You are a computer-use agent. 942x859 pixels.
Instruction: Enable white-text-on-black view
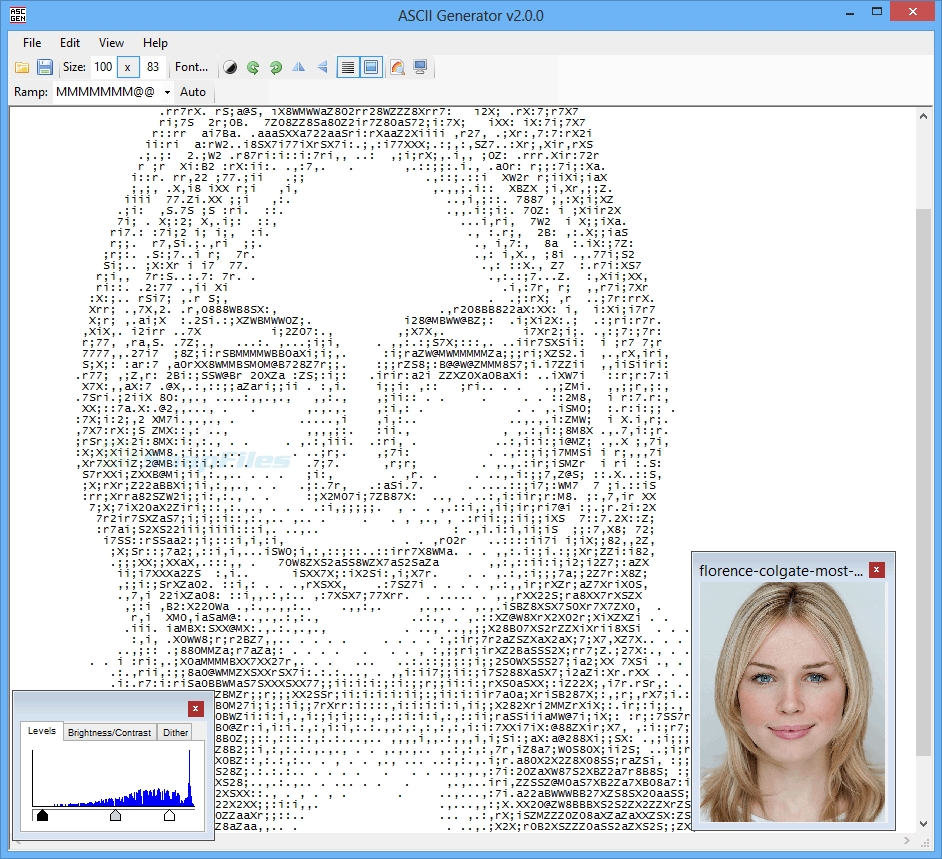coord(369,67)
